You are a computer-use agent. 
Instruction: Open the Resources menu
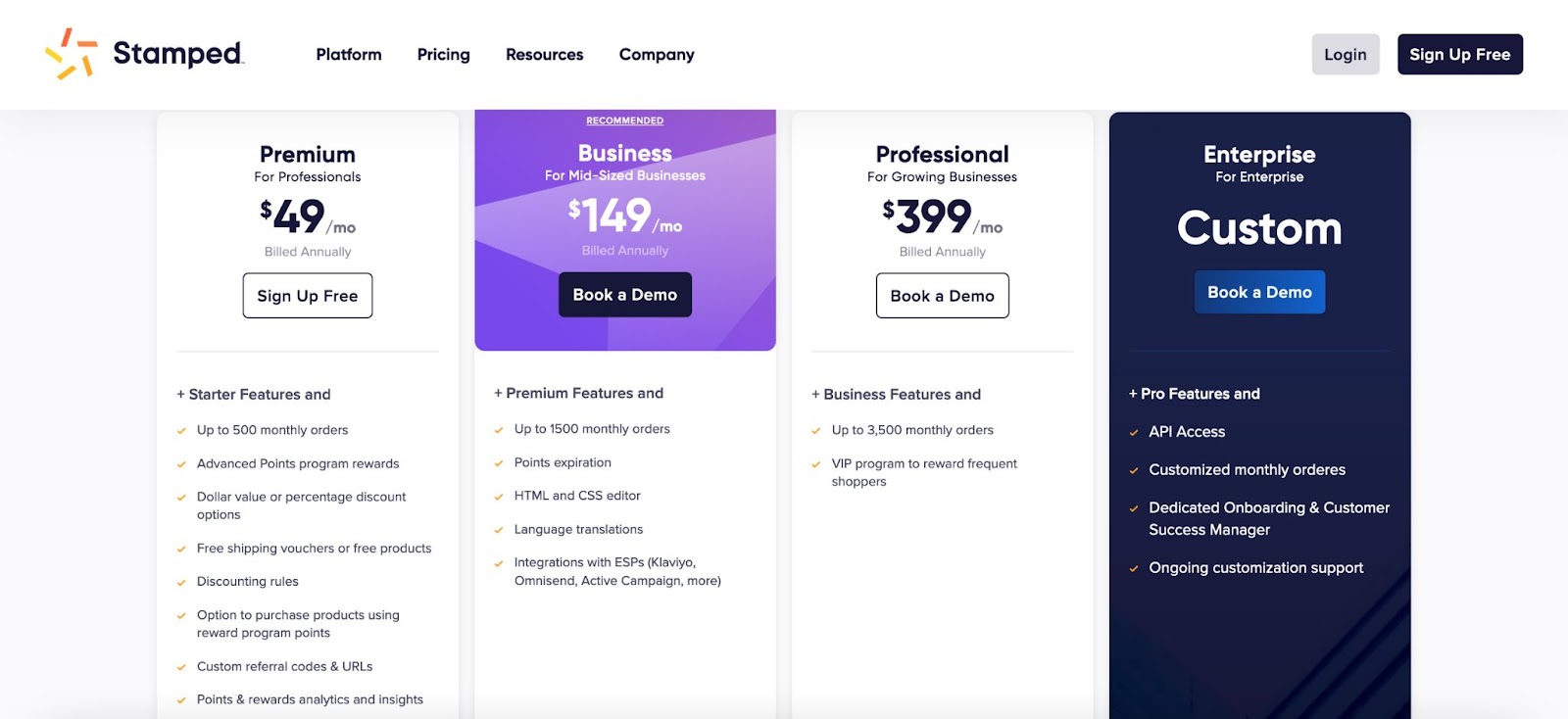click(x=544, y=55)
